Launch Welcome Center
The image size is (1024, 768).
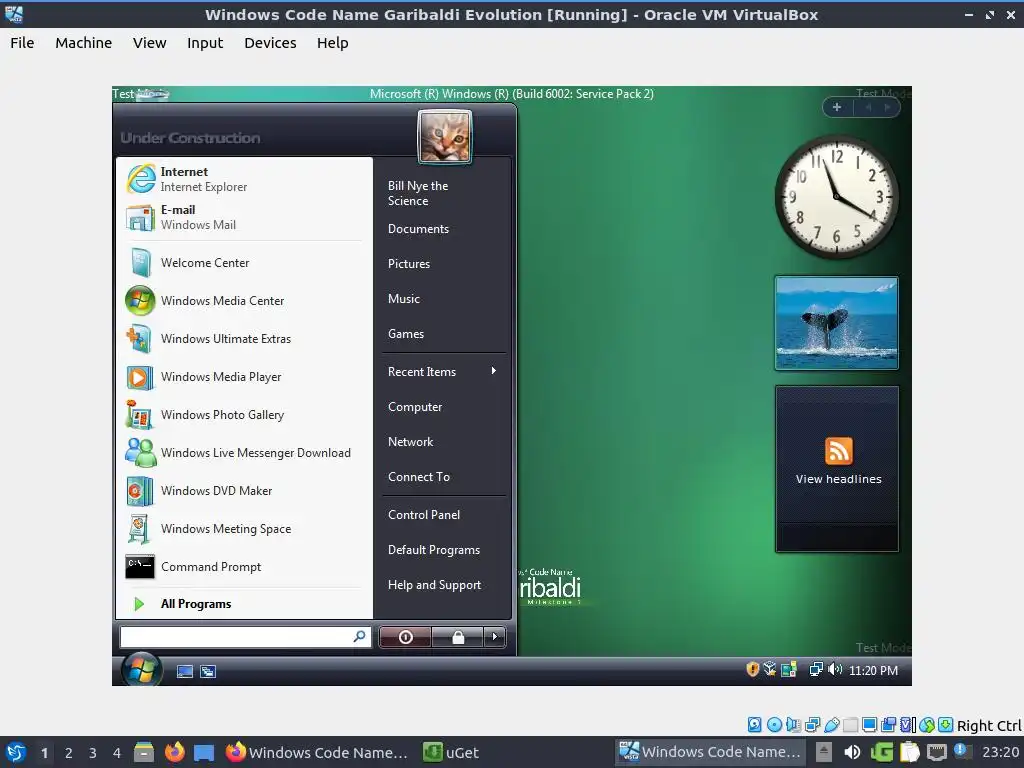[x=242, y=263]
